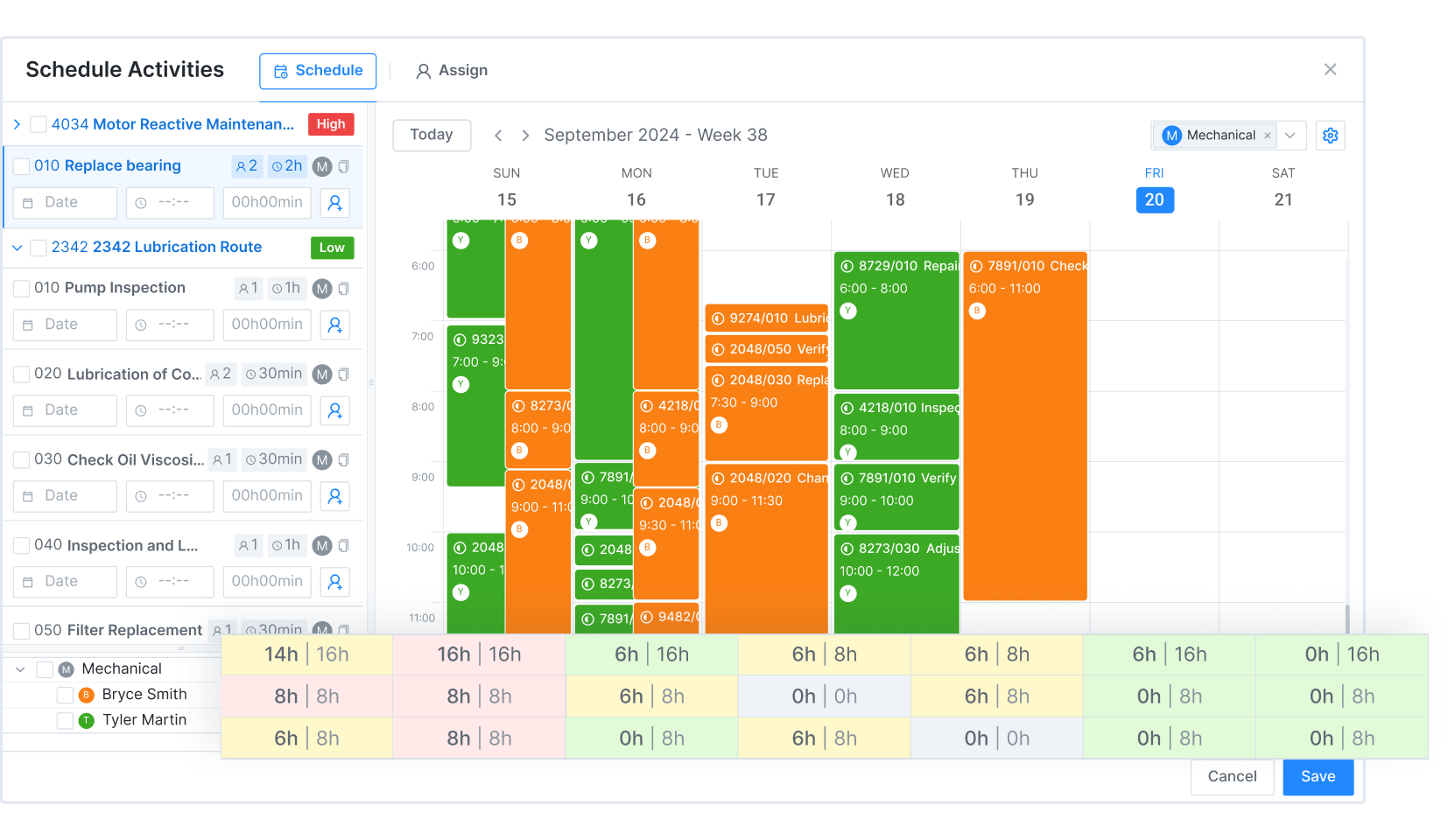Assign a person to Replace bearing
The image size is (1455, 840).
click(x=334, y=202)
